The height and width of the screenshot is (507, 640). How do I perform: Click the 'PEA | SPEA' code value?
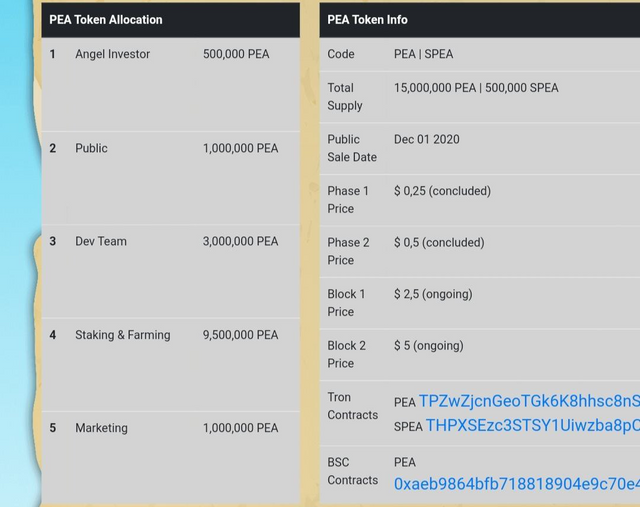point(423,54)
